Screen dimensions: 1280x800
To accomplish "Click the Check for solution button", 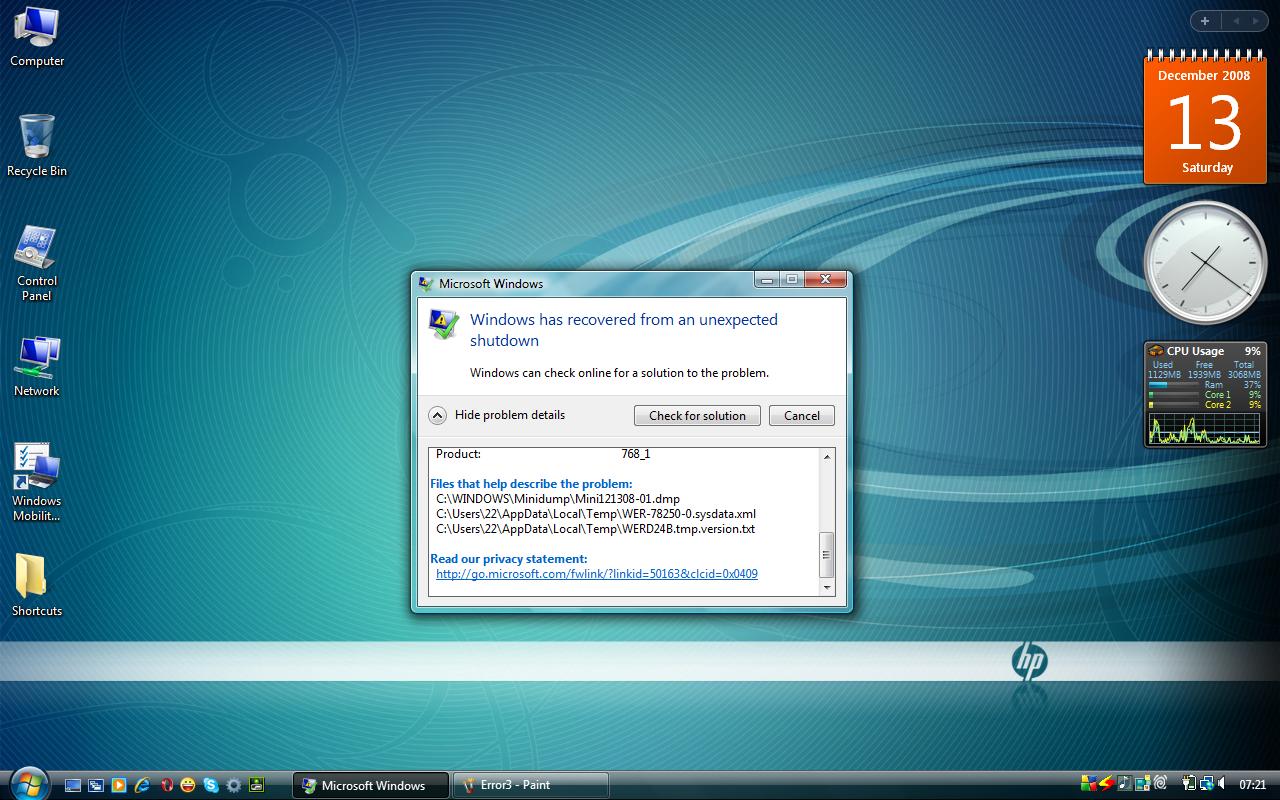I will (x=697, y=415).
